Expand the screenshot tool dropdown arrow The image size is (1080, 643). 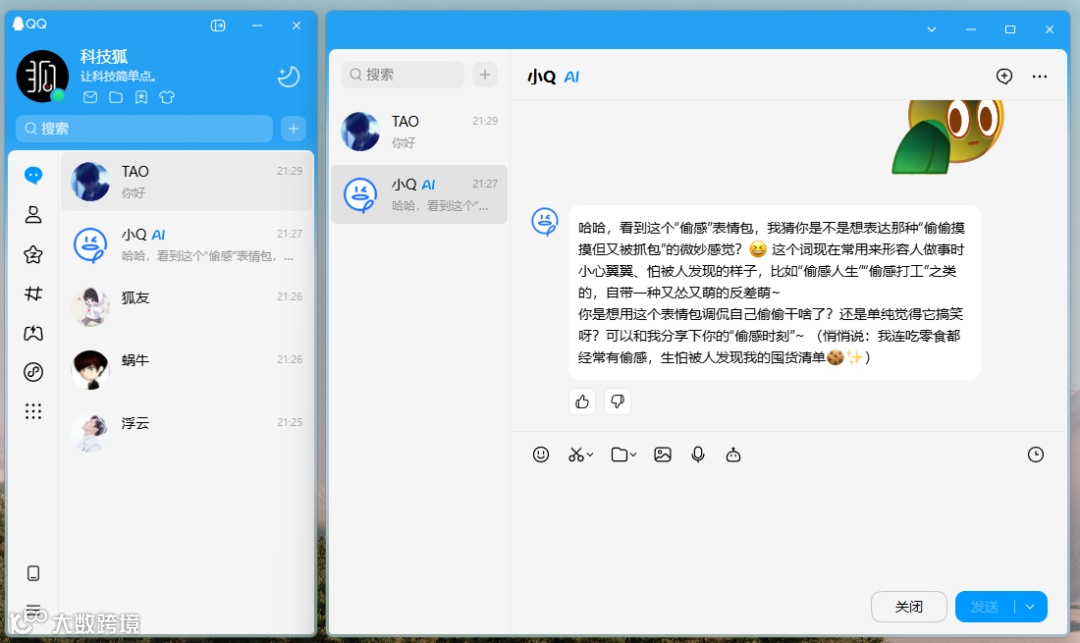click(590, 454)
